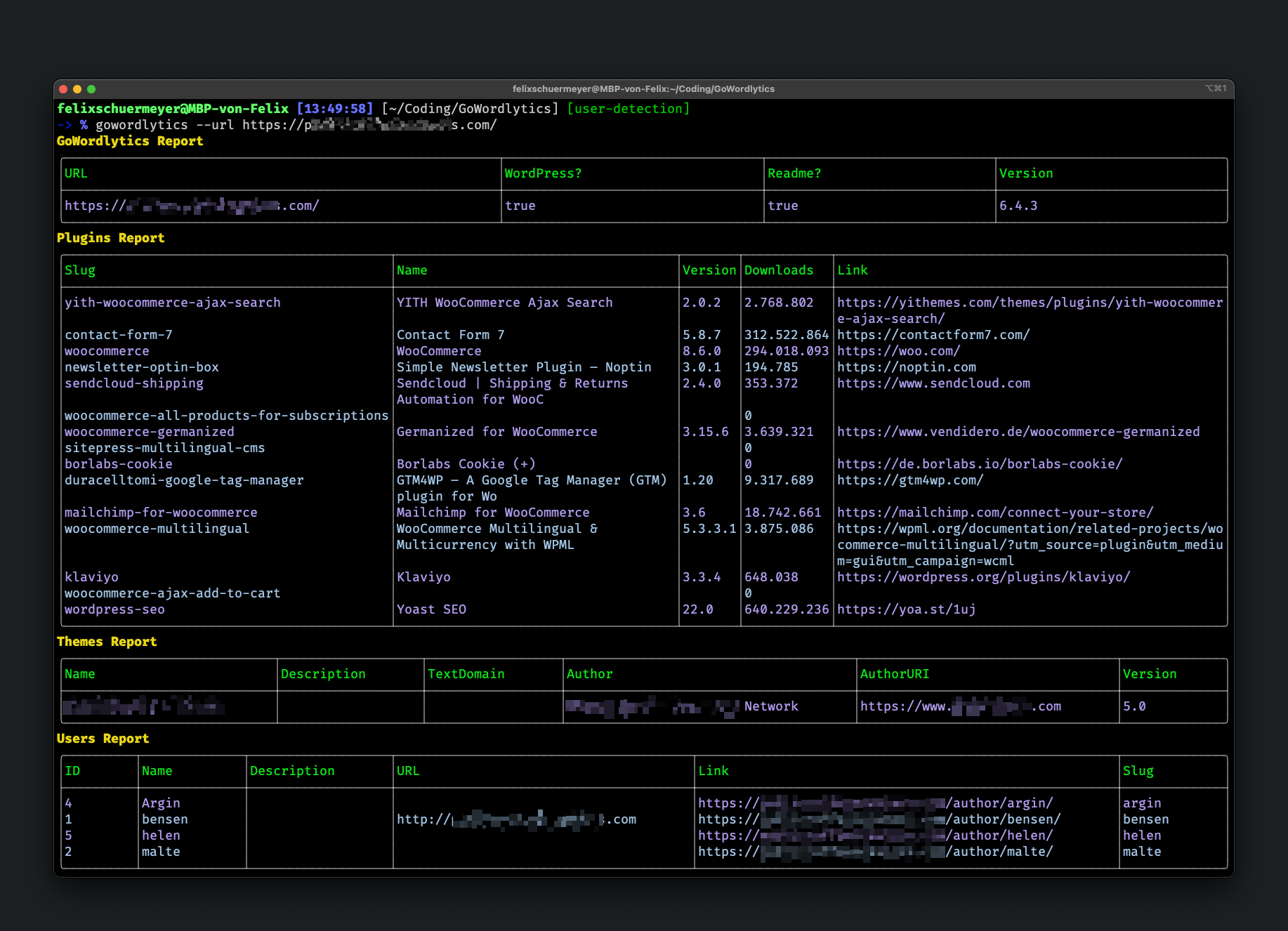
Task: Click the theme version '5.0' cell
Action: (x=1134, y=706)
